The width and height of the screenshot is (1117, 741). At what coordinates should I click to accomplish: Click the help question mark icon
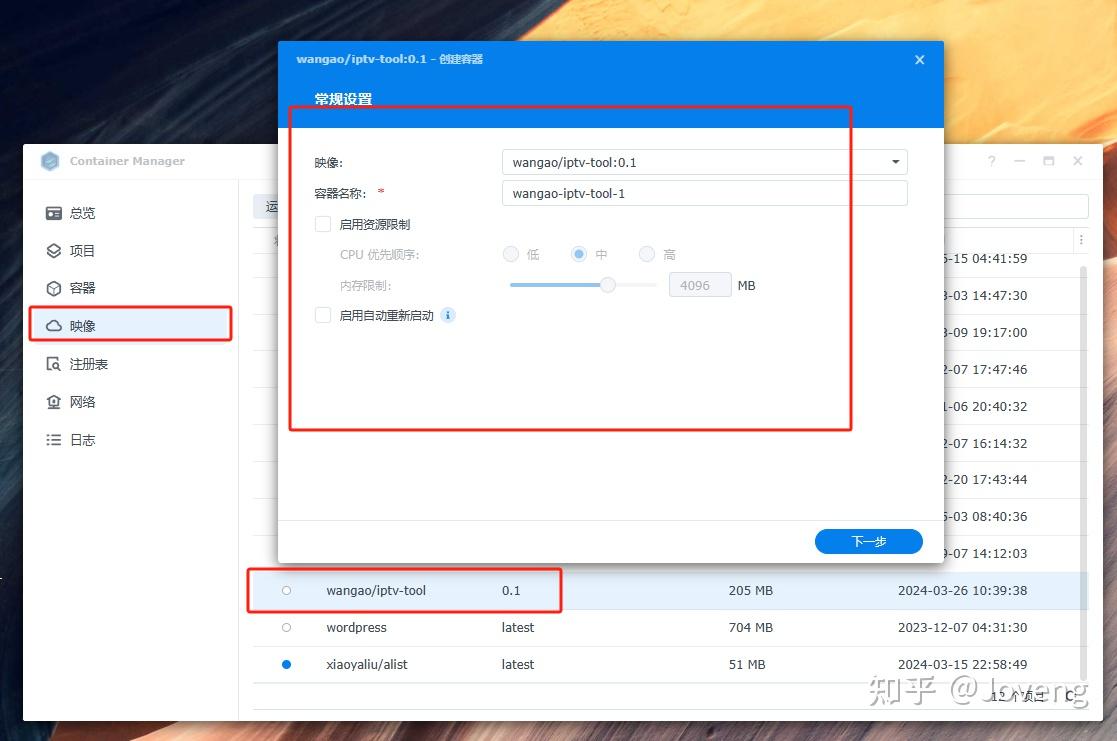click(991, 161)
